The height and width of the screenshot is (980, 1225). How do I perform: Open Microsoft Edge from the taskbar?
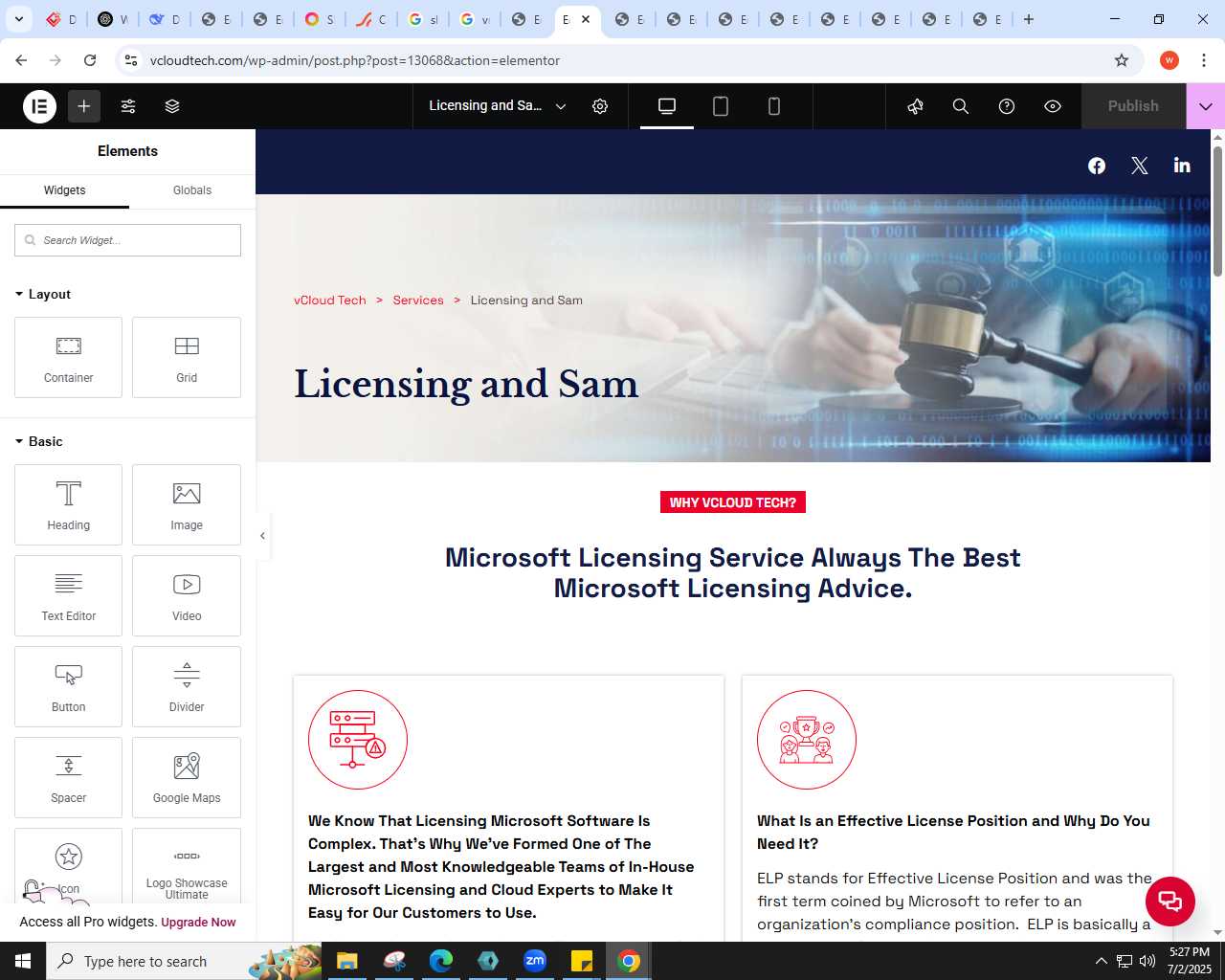(x=440, y=961)
